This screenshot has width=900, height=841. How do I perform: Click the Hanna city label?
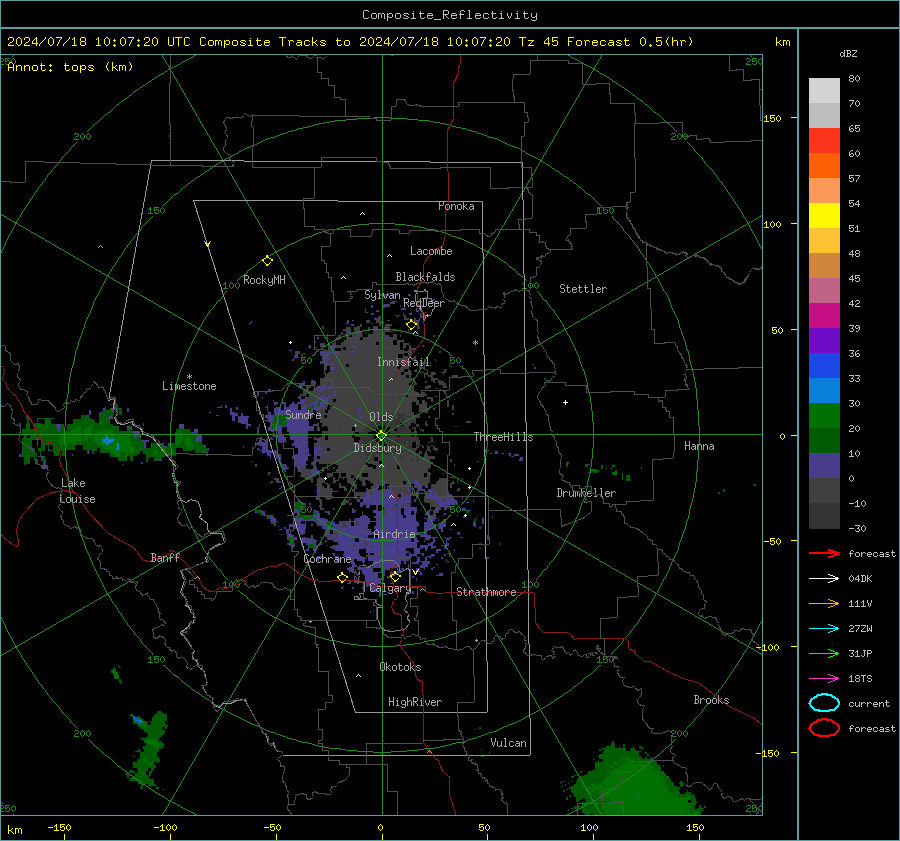tap(699, 446)
